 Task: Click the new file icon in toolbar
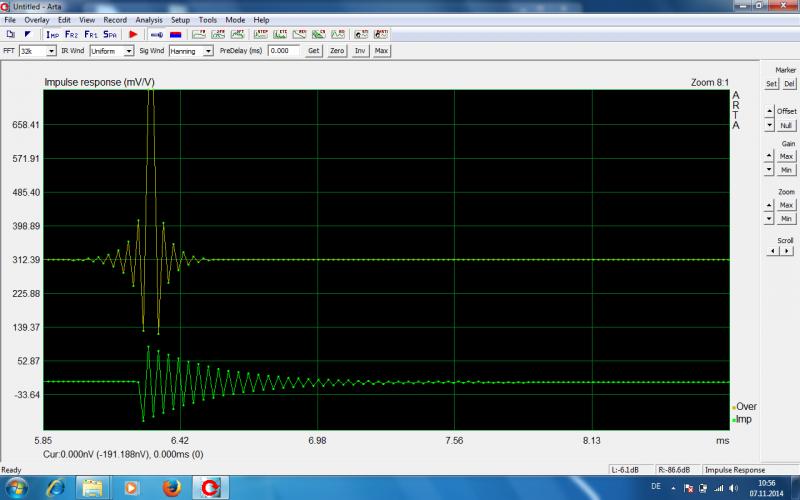coord(11,34)
